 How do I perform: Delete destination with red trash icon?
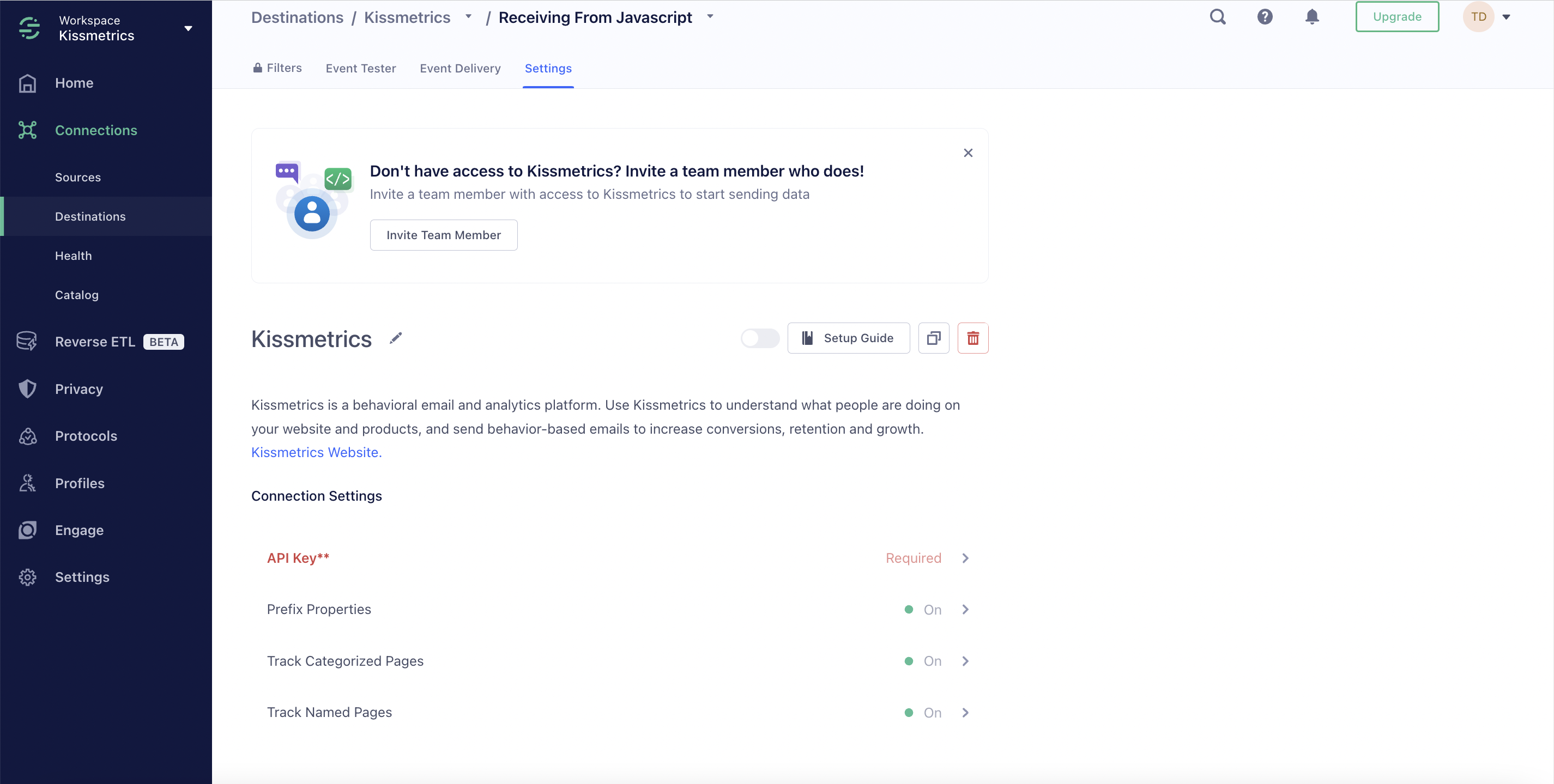click(972, 338)
